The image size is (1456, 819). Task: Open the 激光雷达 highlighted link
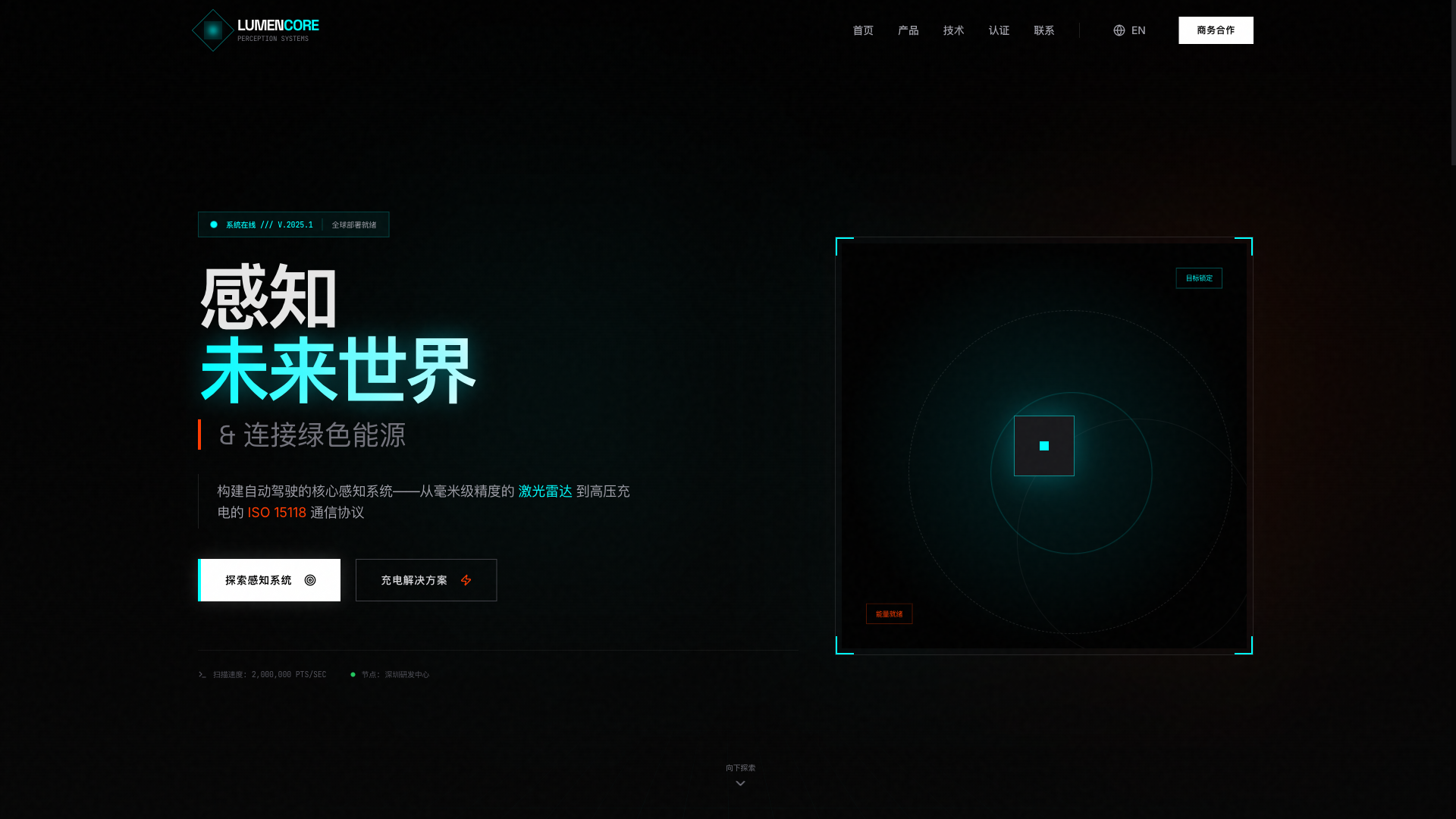point(545,491)
